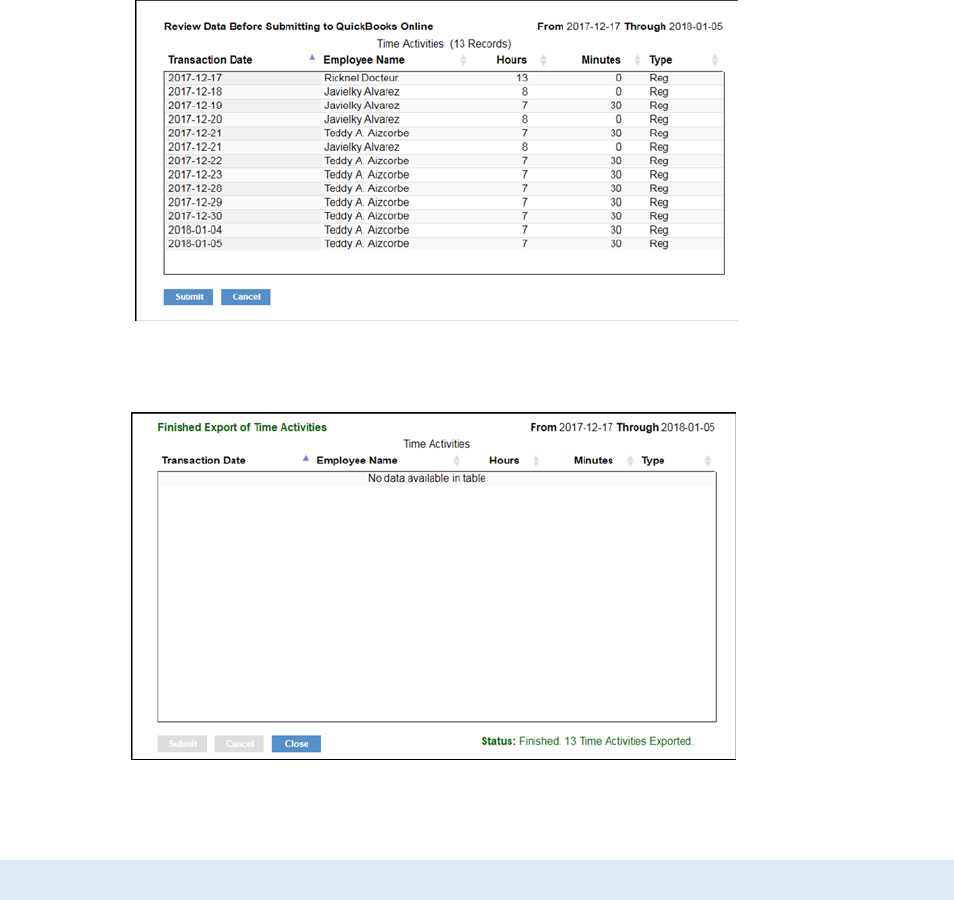
Task: Sort finished export table by Minutes arrows
Action: (630, 461)
